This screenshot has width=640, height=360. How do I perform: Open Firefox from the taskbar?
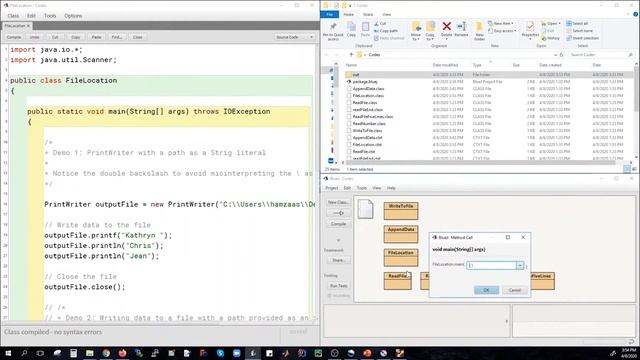[122, 353]
